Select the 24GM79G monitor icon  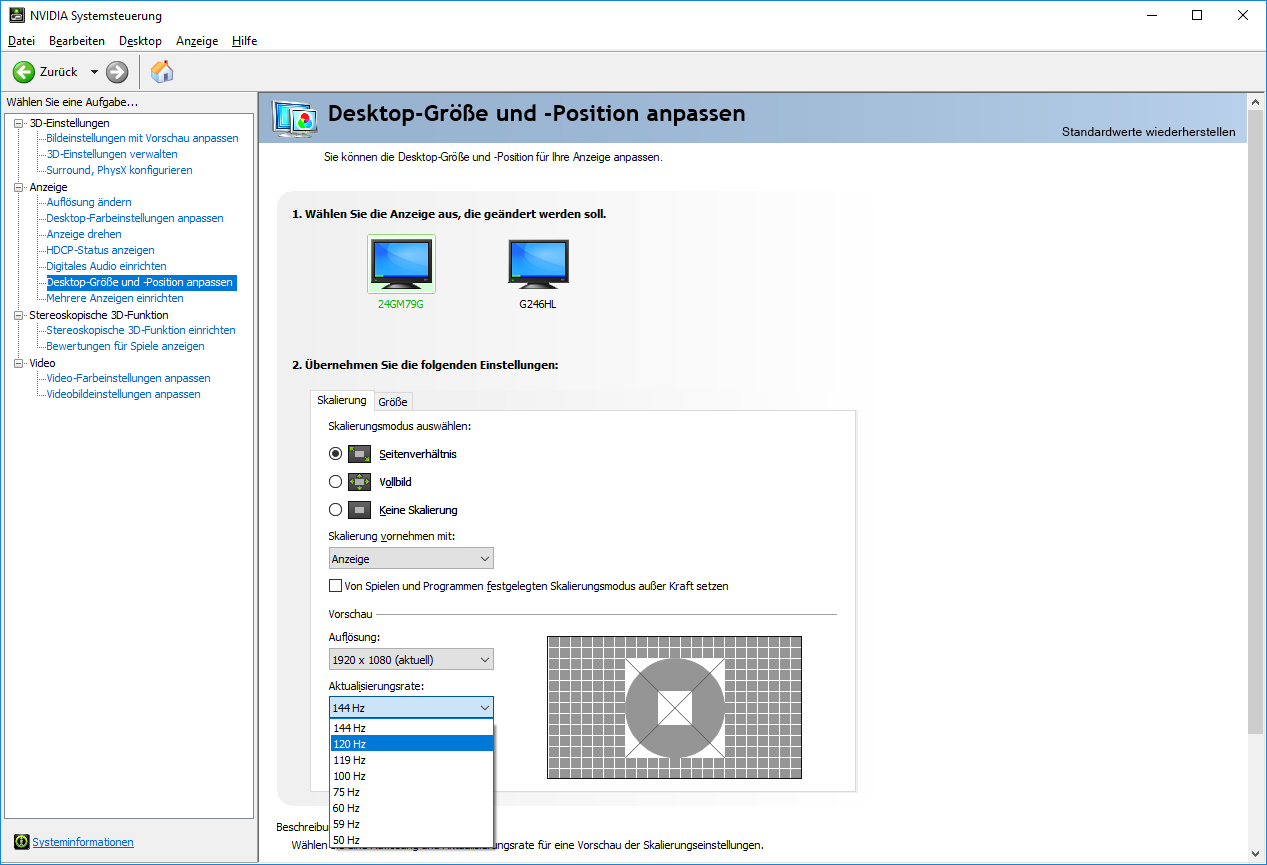click(x=401, y=263)
